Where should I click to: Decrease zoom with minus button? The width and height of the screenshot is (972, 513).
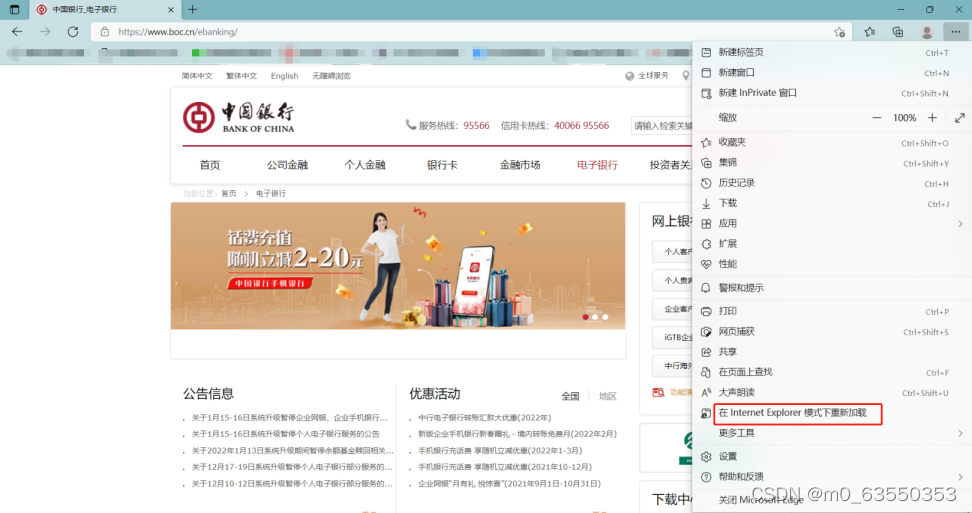[877, 118]
